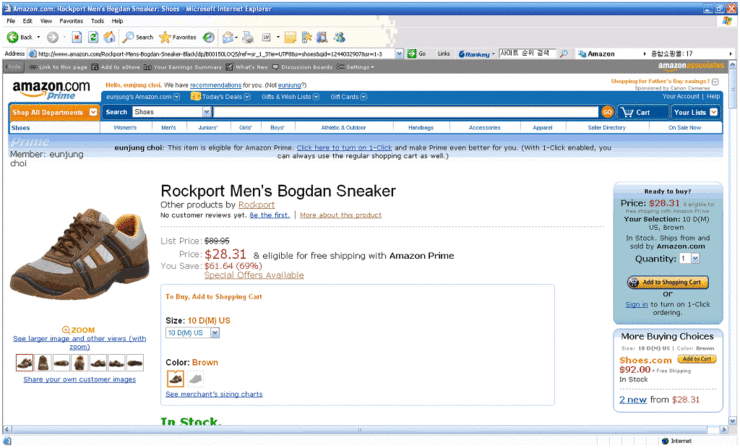Click 'Be the first.' review link
This screenshot has height=448, width=740.
[x=269, y=215]
